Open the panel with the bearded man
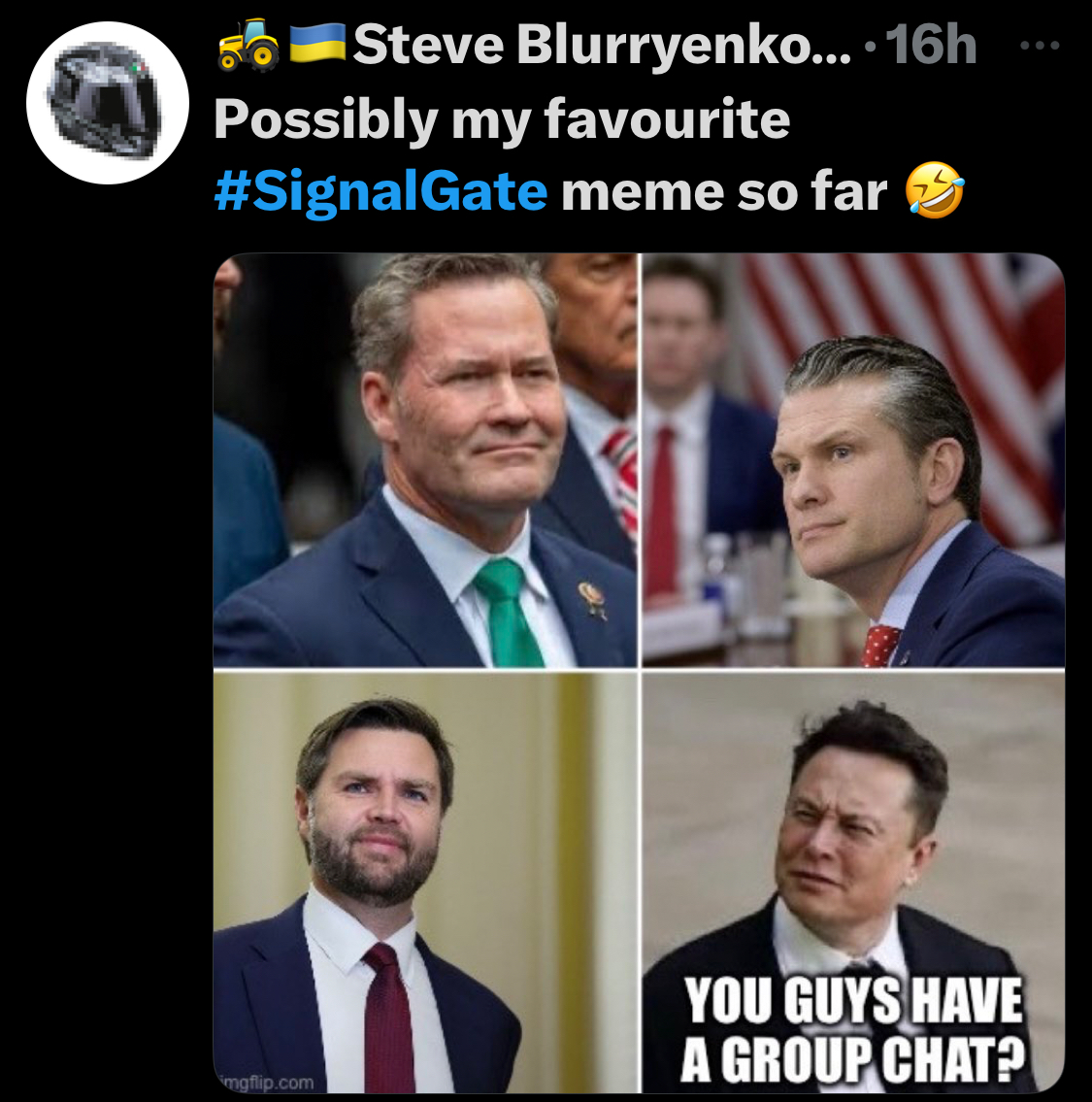Screen dimensions: 1092x1102 pyautogui.click(x=425, y=882)
